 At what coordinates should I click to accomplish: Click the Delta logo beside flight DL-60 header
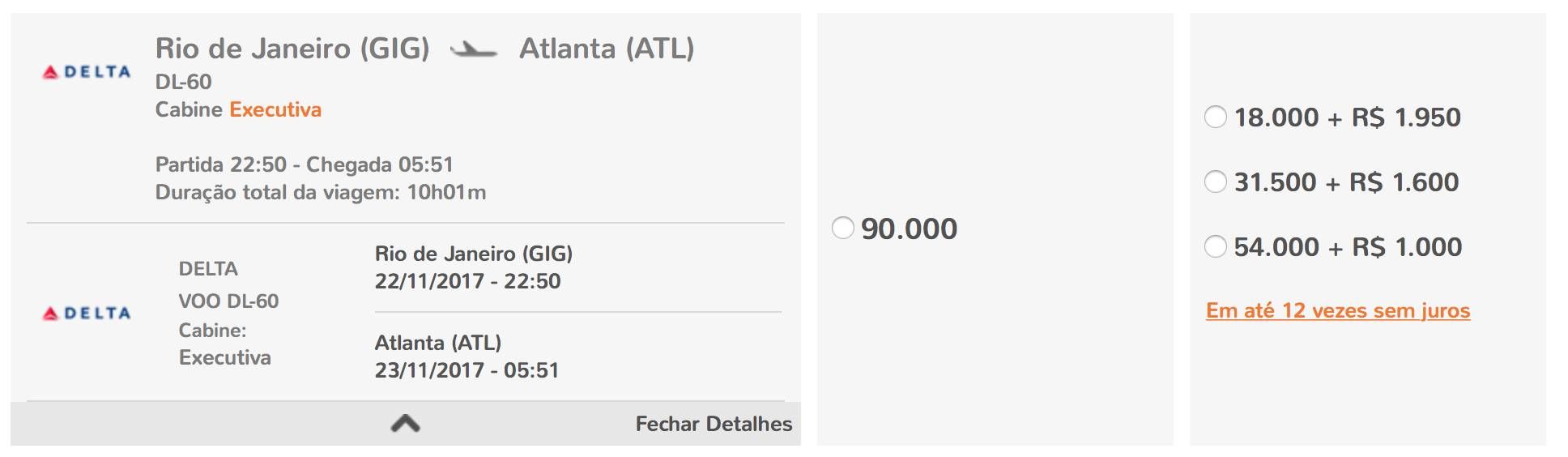pos(87,72)
